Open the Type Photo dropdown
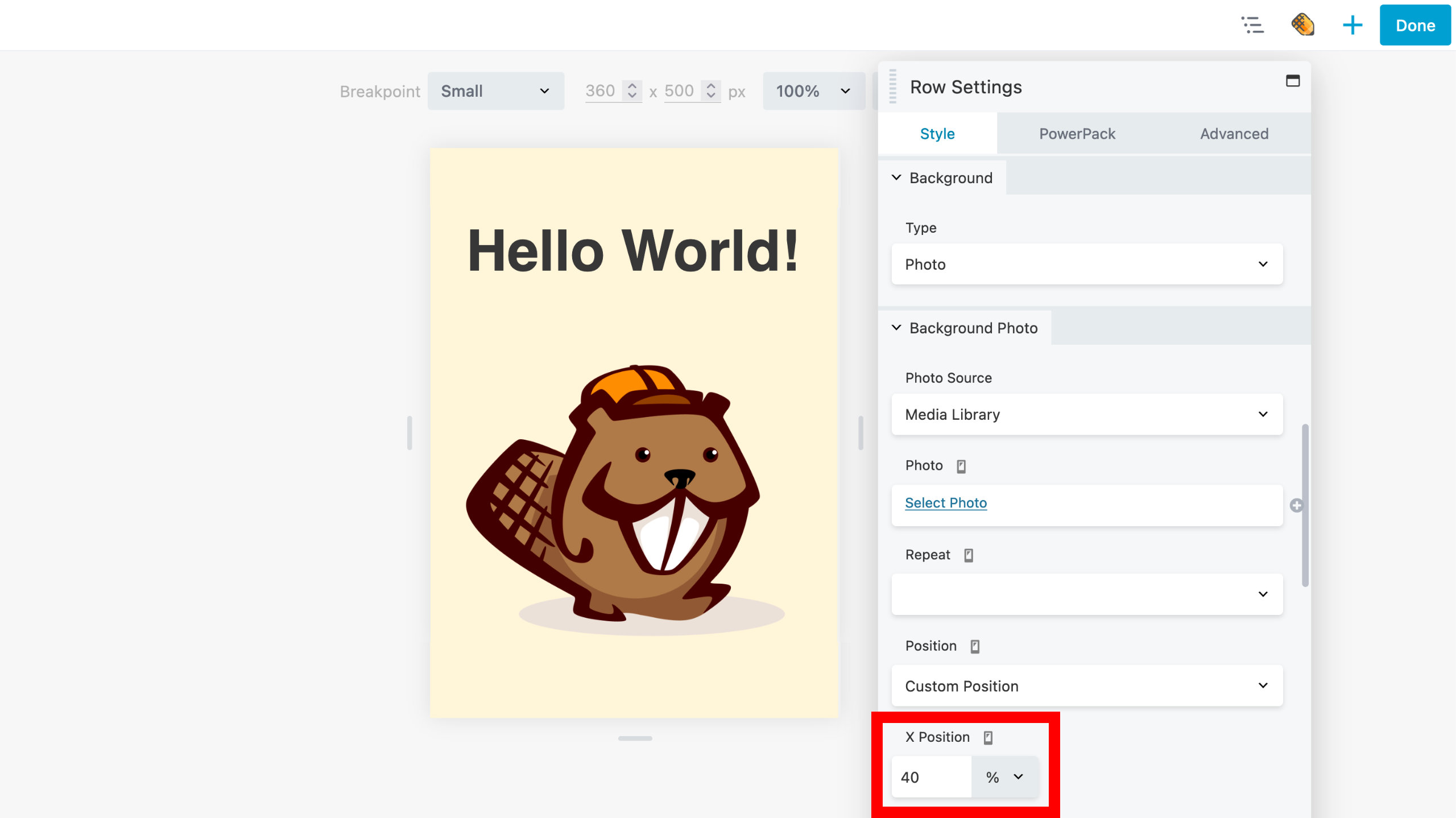Image resolution: width=1456 pixels, height=818 pixels. [x=1086, y=265]
